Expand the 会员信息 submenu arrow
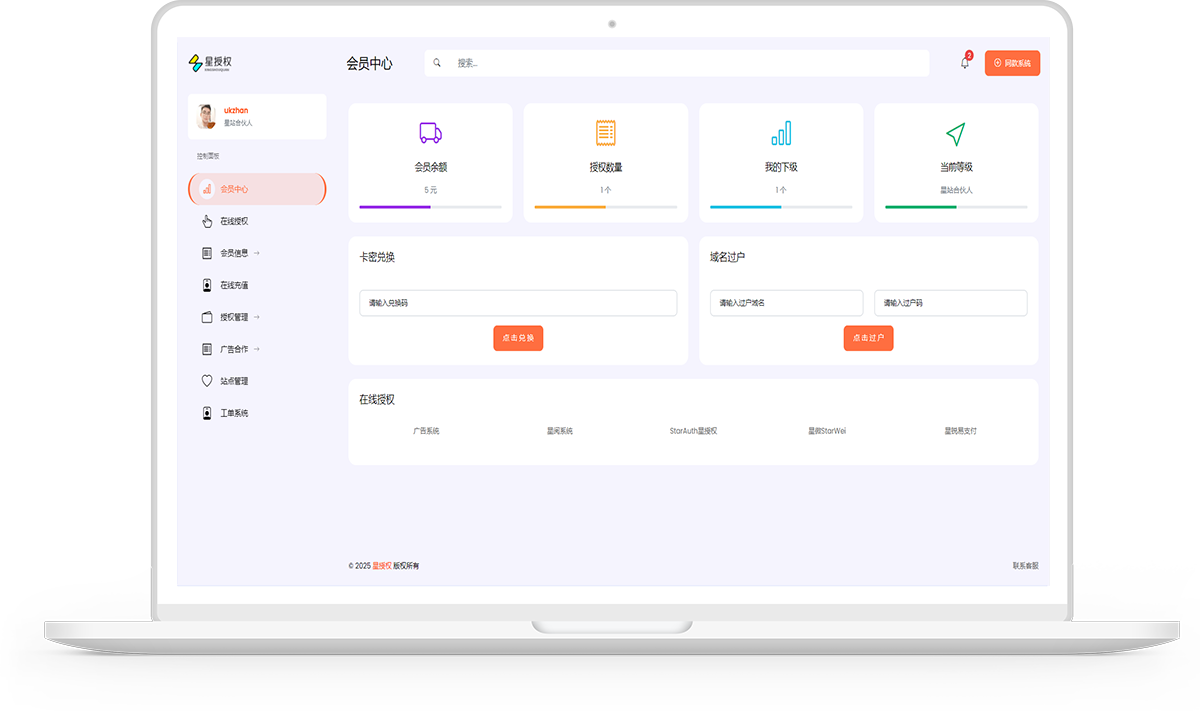1200x711 pixels. (x=256, y=253)
